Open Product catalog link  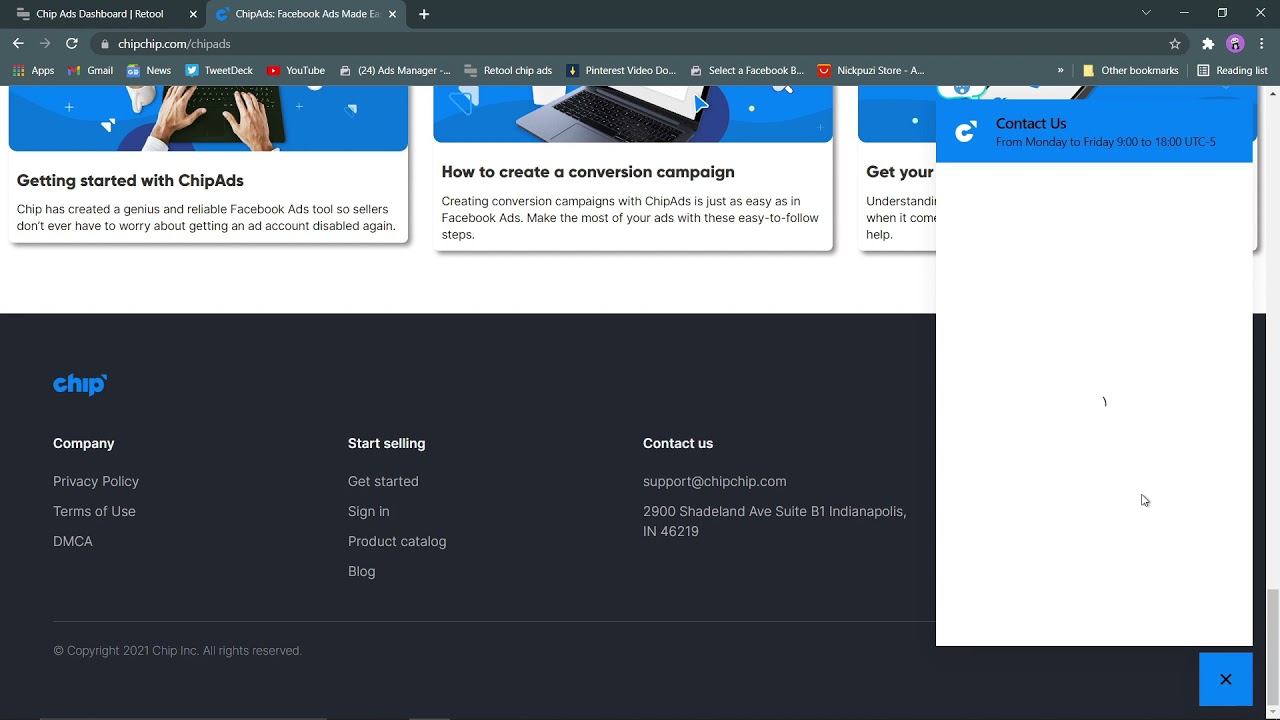tap(397, 541)
